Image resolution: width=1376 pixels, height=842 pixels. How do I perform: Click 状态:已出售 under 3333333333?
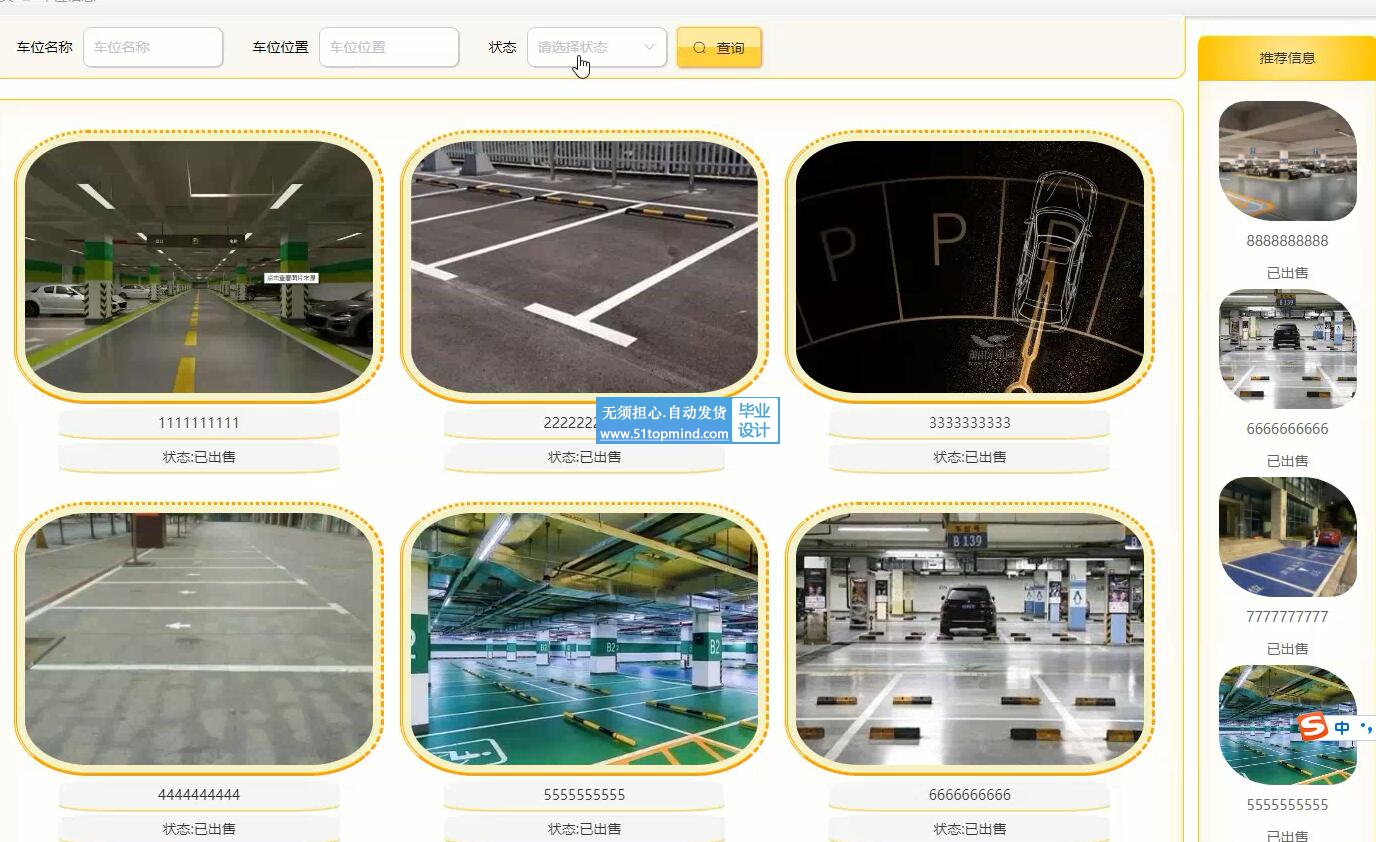[970, 457]
